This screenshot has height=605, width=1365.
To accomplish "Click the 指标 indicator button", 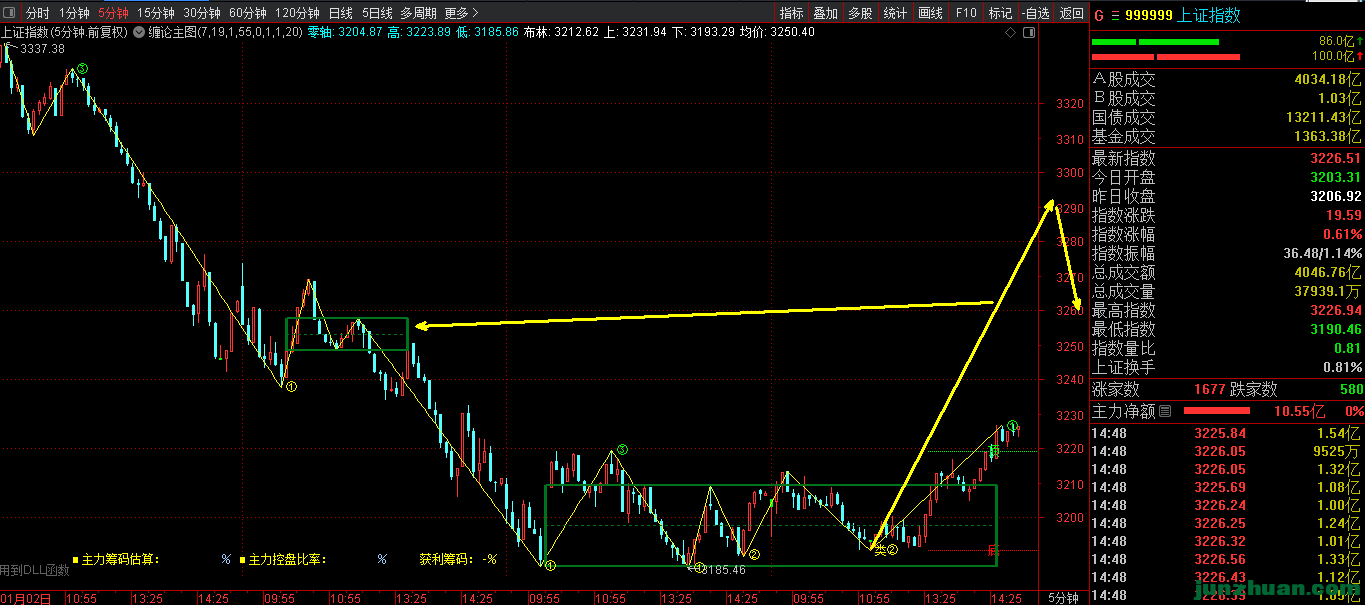I will 791,13.
